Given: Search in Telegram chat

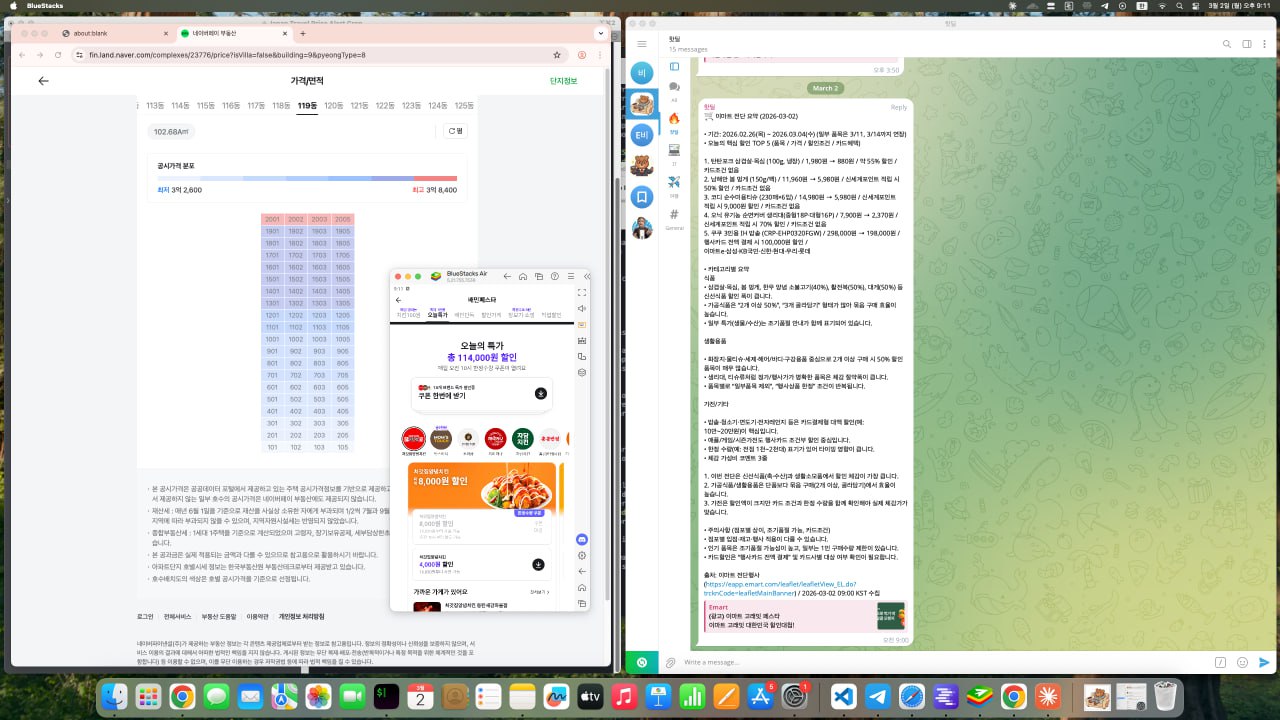Looking at the screenshot, I should tap(1227, 44).
